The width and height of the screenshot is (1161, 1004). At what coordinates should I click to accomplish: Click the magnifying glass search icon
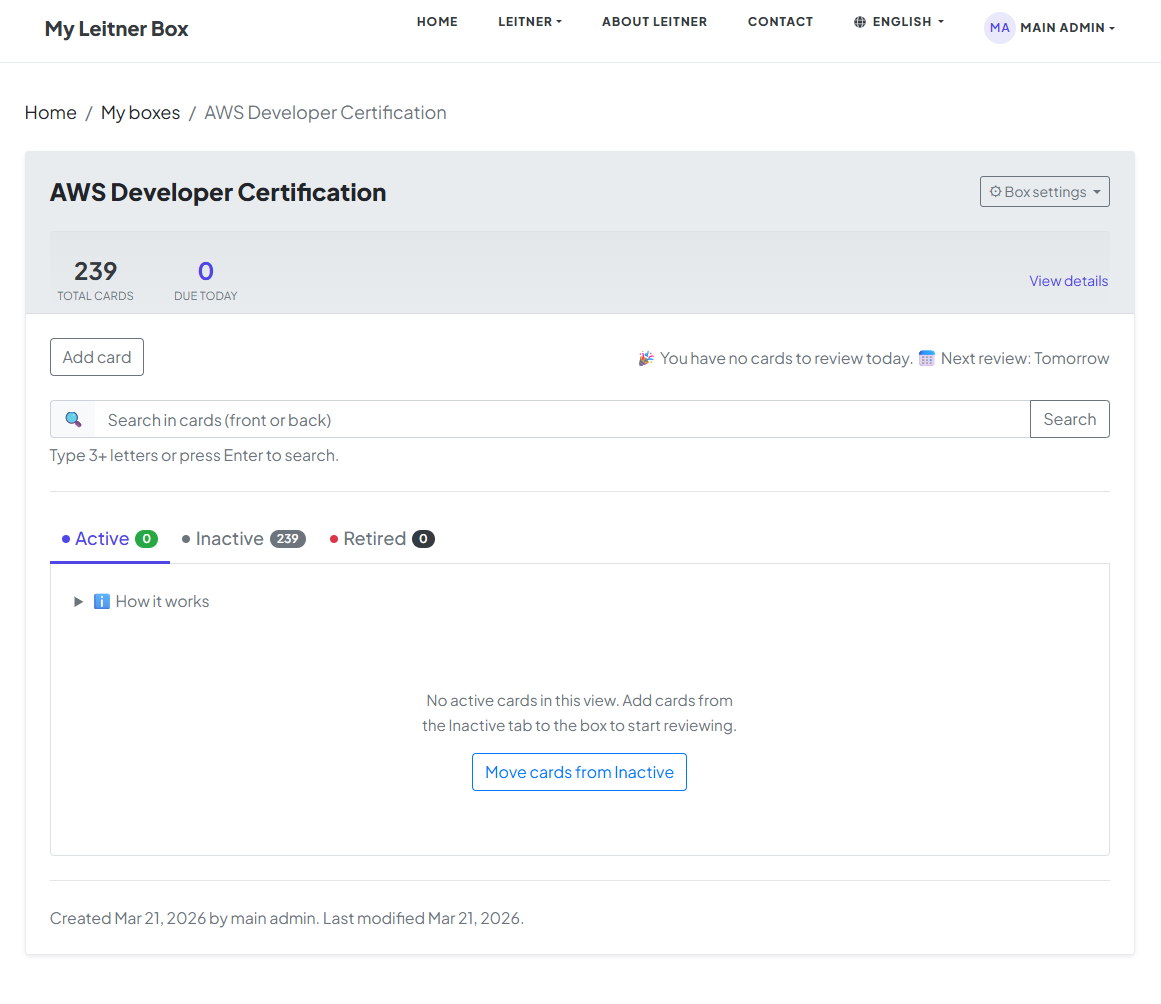pos(73,420)
